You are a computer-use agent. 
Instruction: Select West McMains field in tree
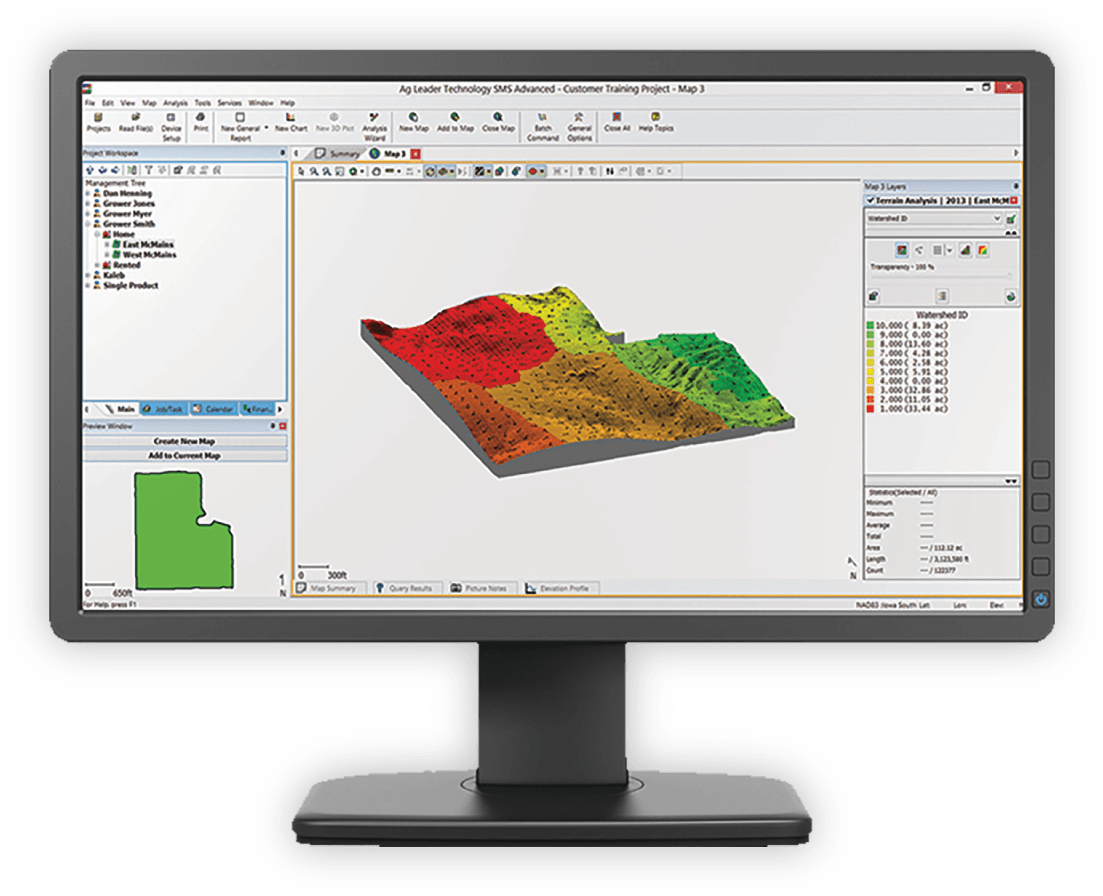coord(149,255)
